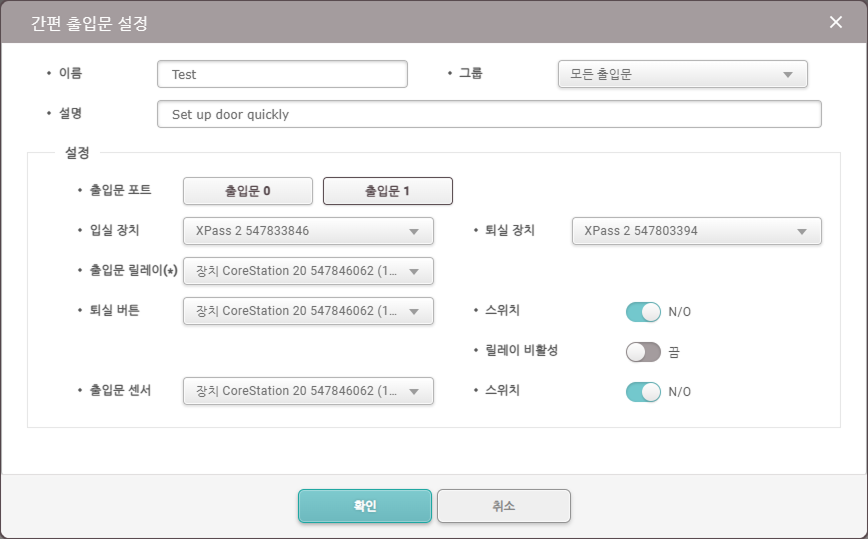Image resolution: width=868 pixels, height=539 pixels.
Task: Select the 출입문 1 port button
Action: point(388,191)
